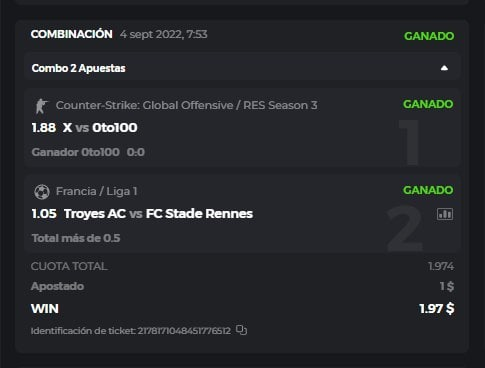Screen dimensions: 485x368
Task: Click the Total más de 0.5 selection
Action: tap(76, 238)
